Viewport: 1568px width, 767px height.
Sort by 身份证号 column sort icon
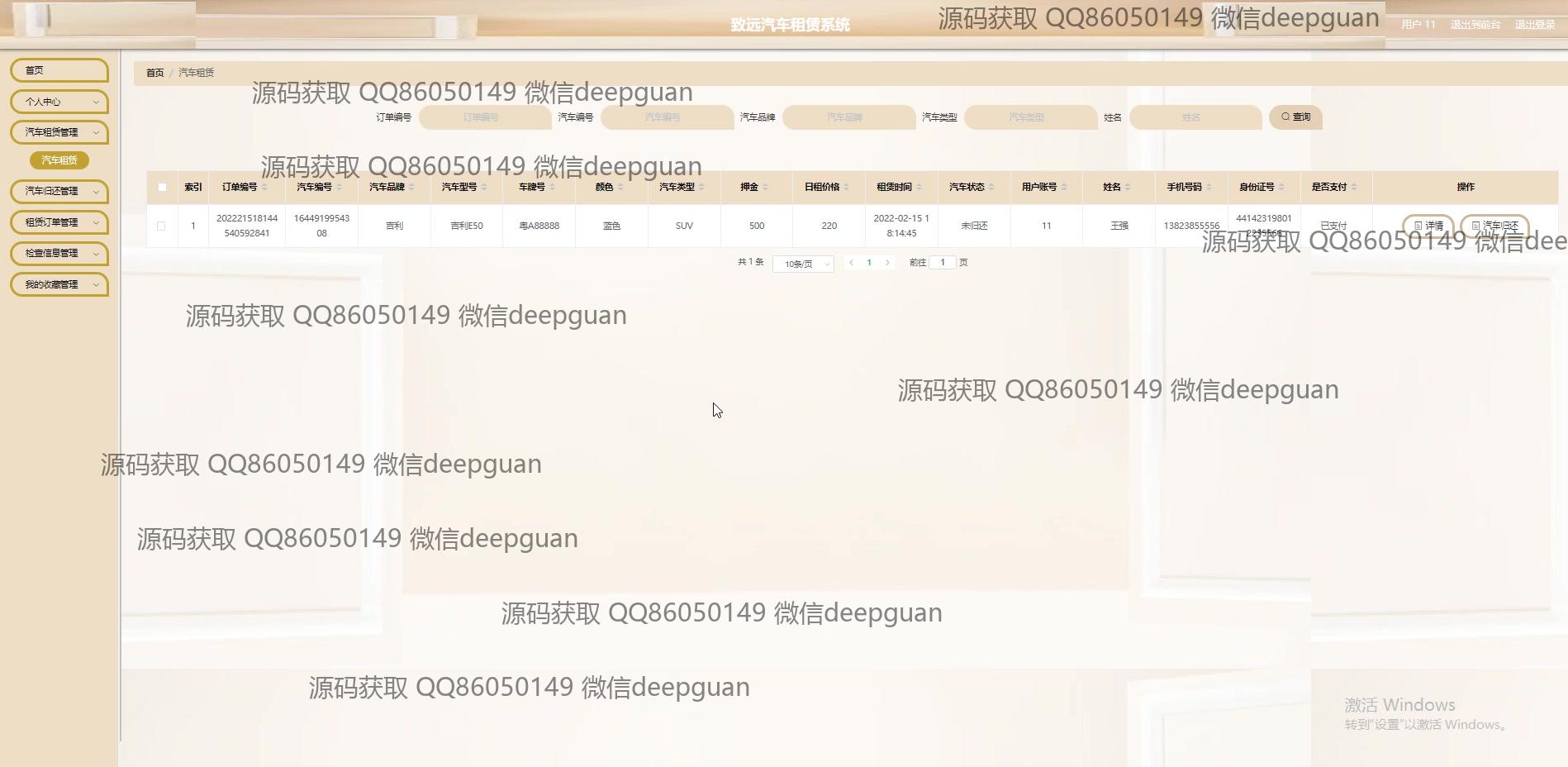click(1281, 188)
